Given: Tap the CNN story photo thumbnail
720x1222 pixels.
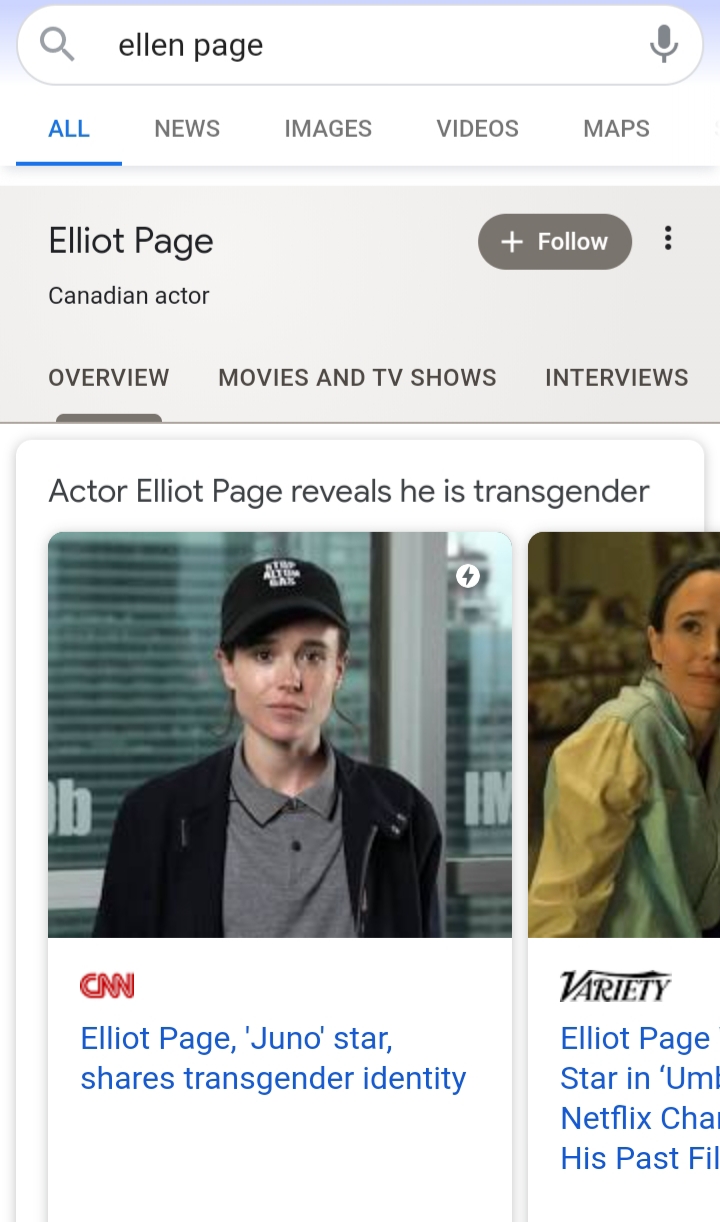Looking at the screenshot, I should (x=280, y=735).
